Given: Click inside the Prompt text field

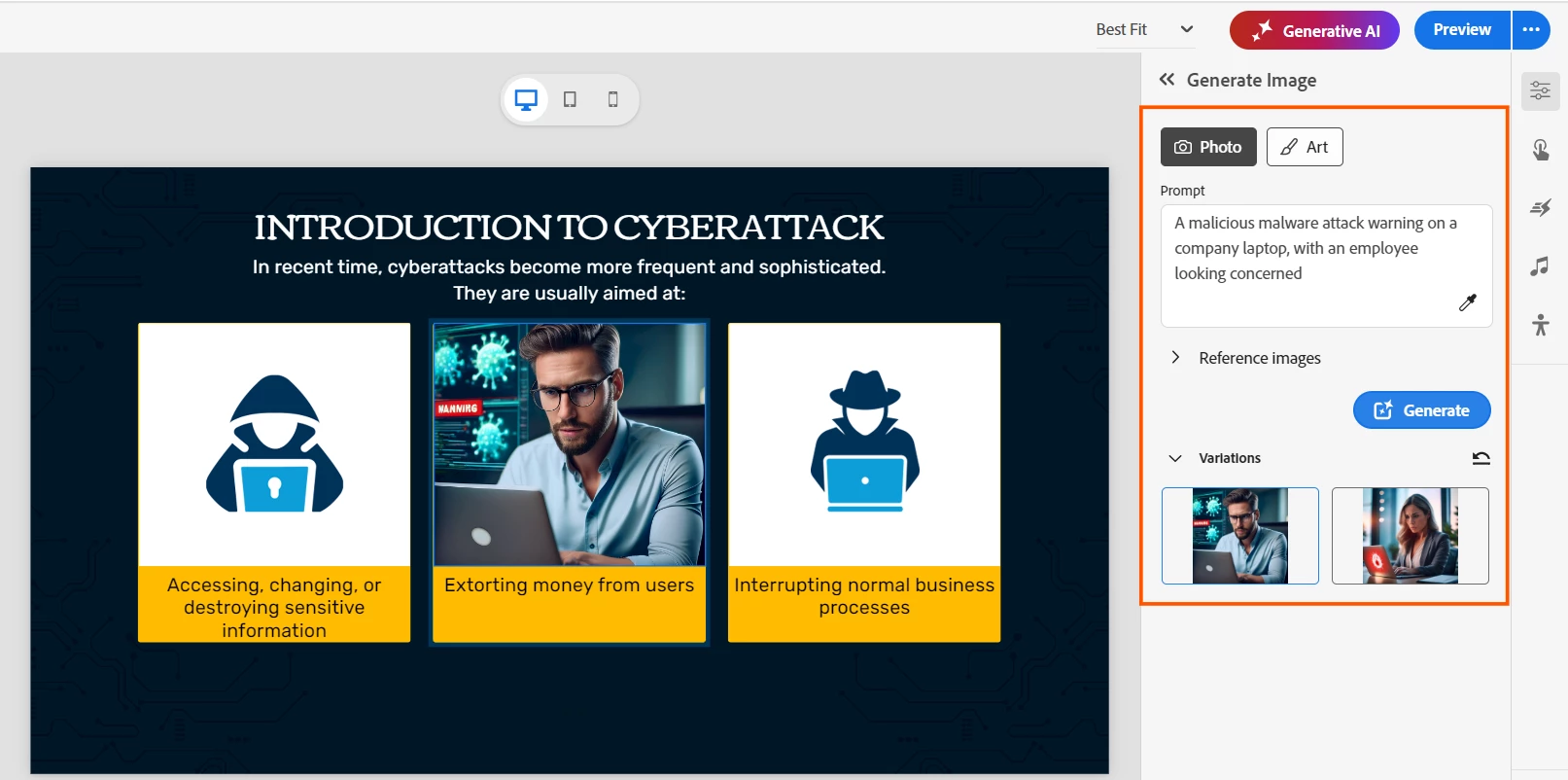Looking at the screenshot, I should (1326, 266).
